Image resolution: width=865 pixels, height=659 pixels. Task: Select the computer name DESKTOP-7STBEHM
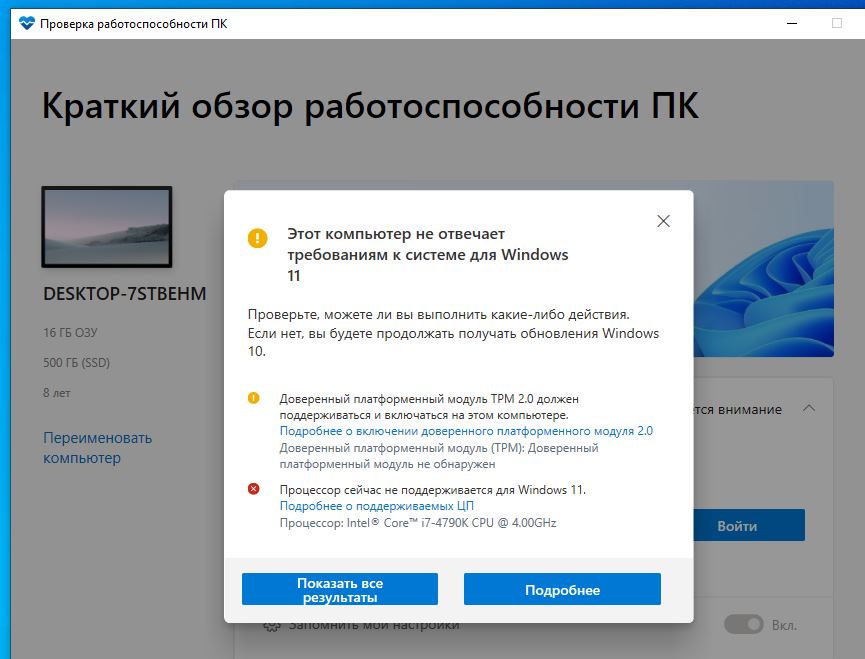[x=125, y=293]
